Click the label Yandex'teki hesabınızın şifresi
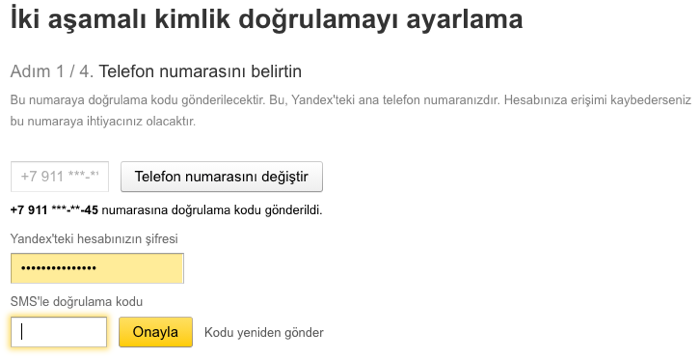 click(94, 239)
